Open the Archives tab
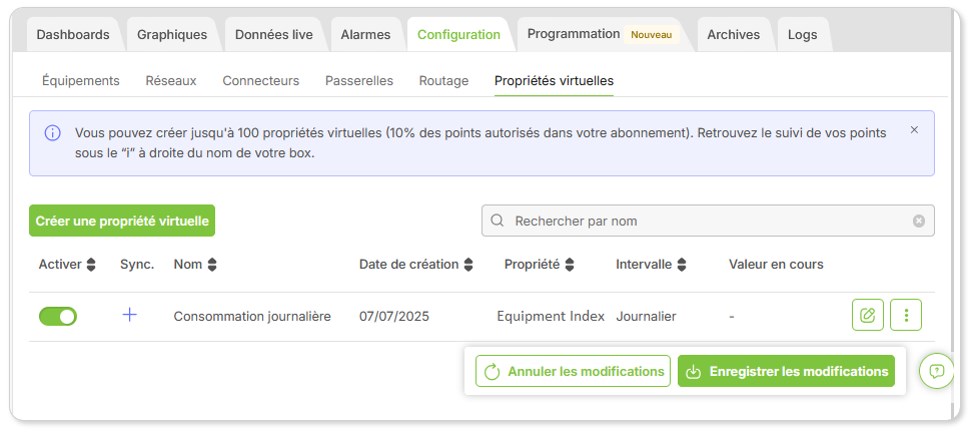The width and height of the screenshot is (975, 433). click(x=734, y=35)
